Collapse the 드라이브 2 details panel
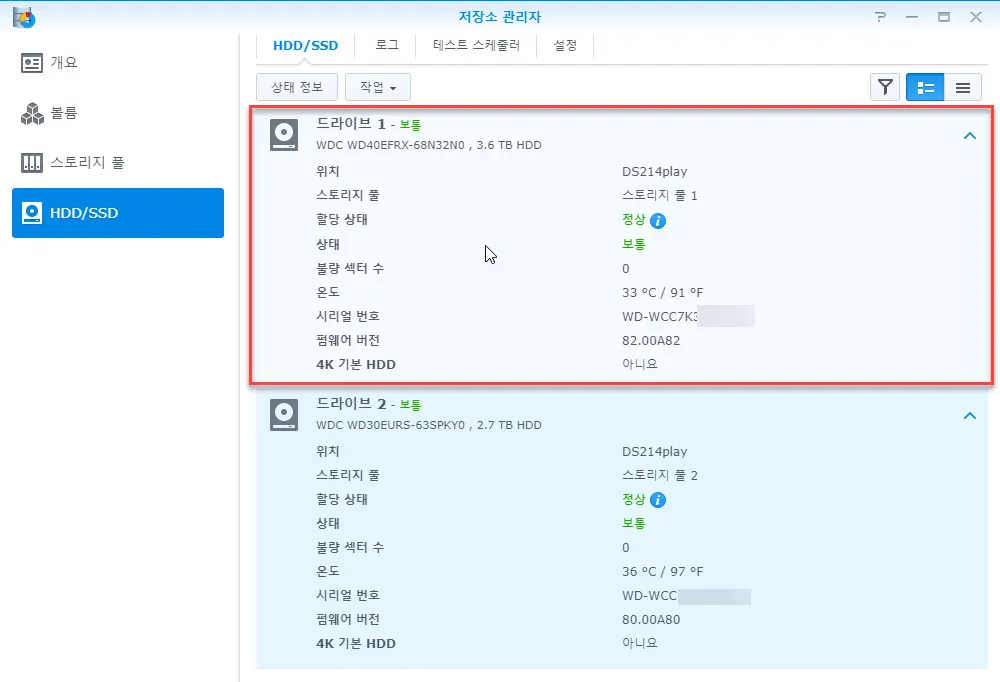 pos(968,415)
